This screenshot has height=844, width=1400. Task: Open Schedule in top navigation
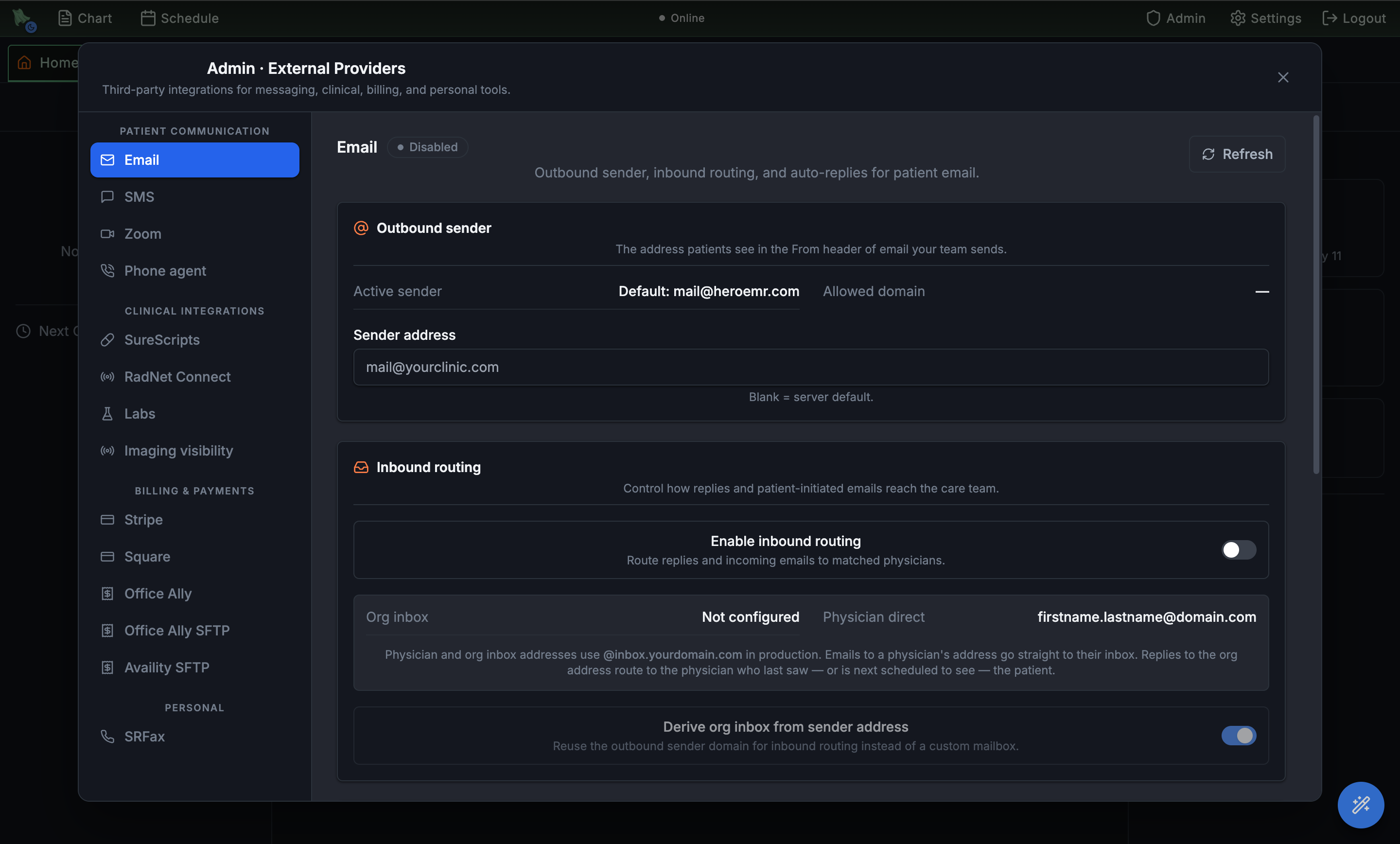179,18
